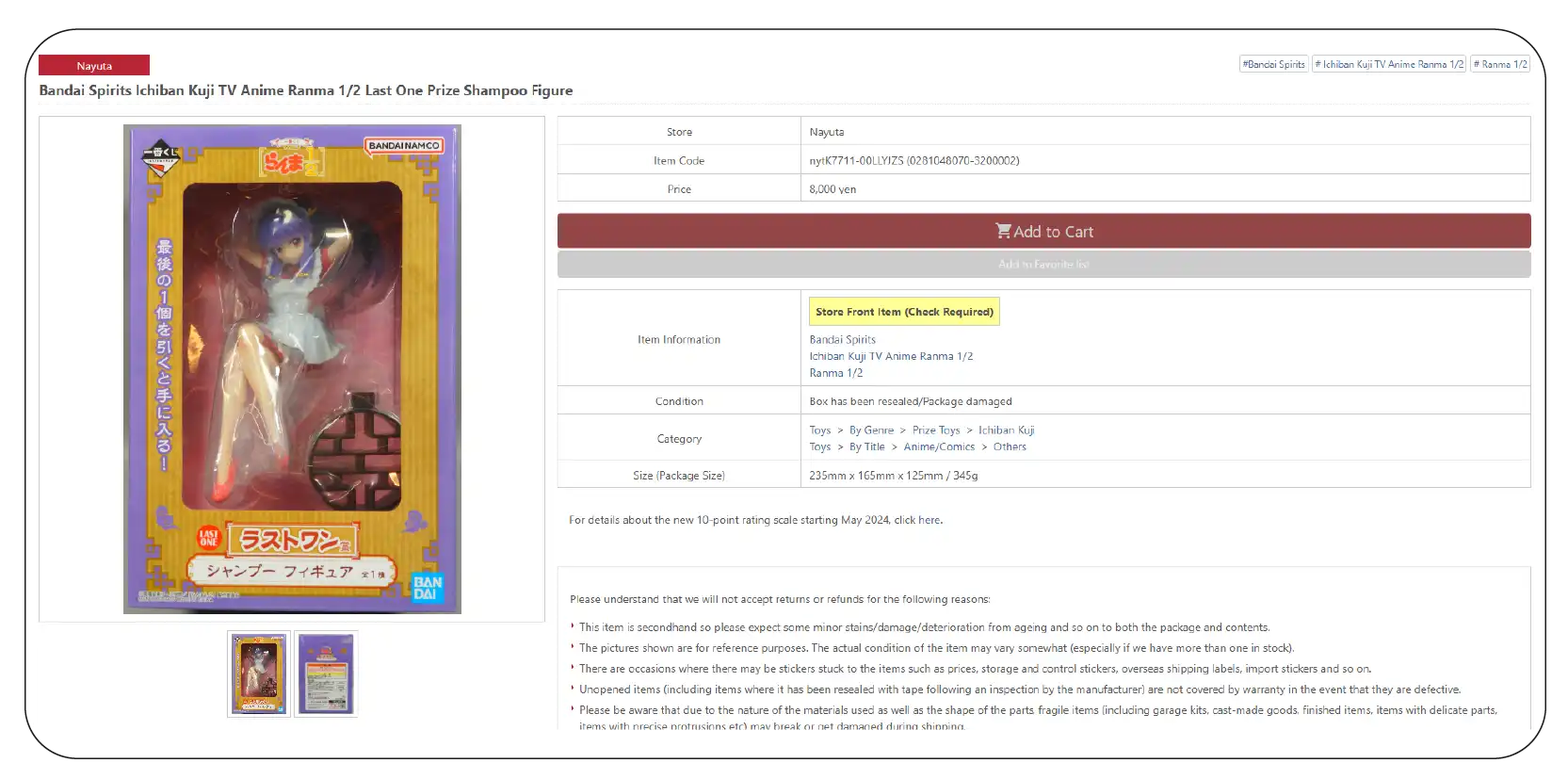Viewport: 1568px width, 779px height.
Task: Select the Others category link
Action: pyautogui.click(x=1010, y=447)
